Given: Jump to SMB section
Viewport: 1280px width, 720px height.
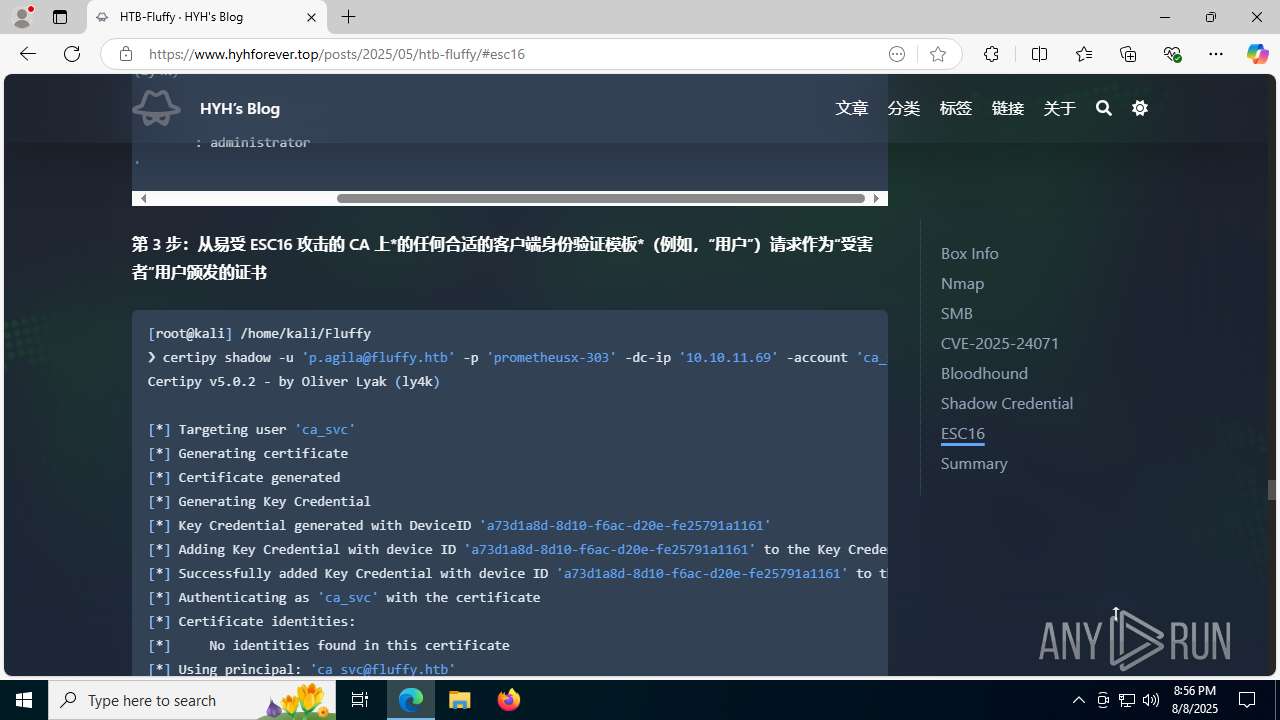Looking at the screenshot, I should 956,313.
